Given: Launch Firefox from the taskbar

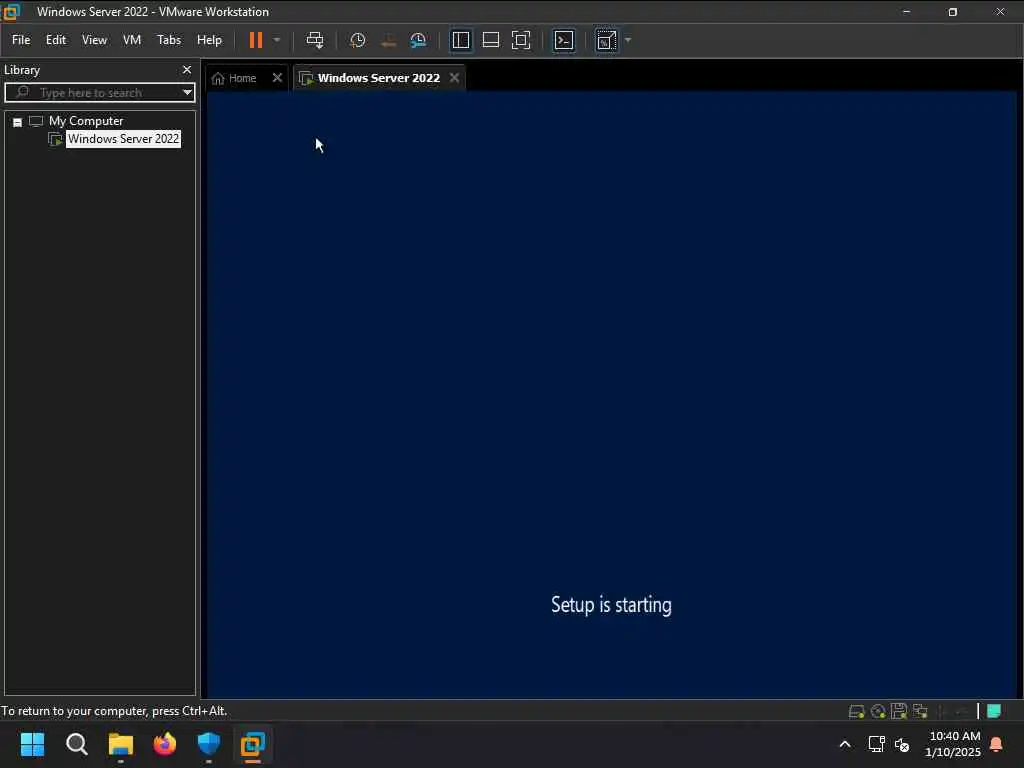Looking at the screenshot, I should 165,744.
